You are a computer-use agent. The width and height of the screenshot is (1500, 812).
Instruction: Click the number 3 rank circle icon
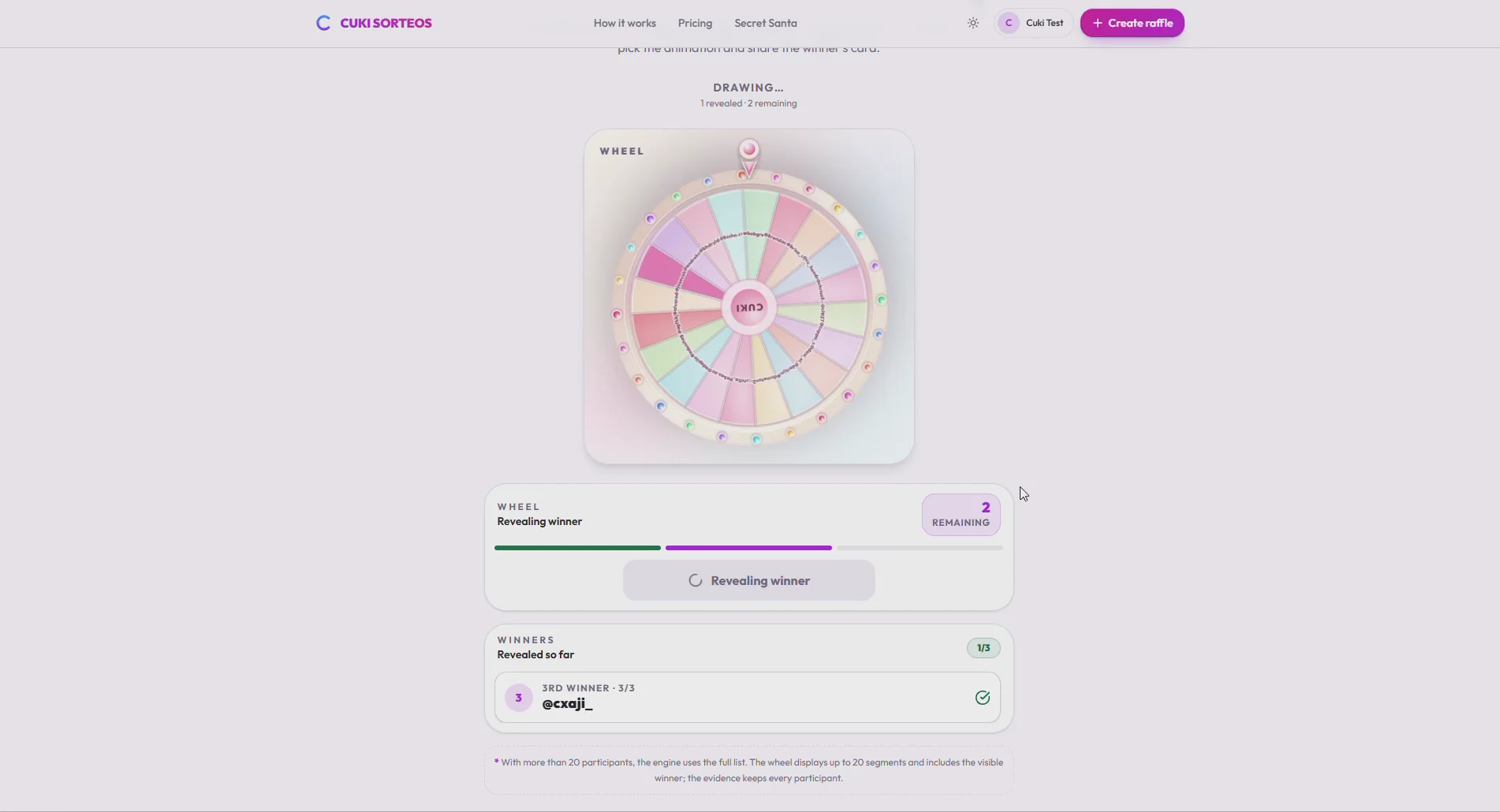coord(518,697)
